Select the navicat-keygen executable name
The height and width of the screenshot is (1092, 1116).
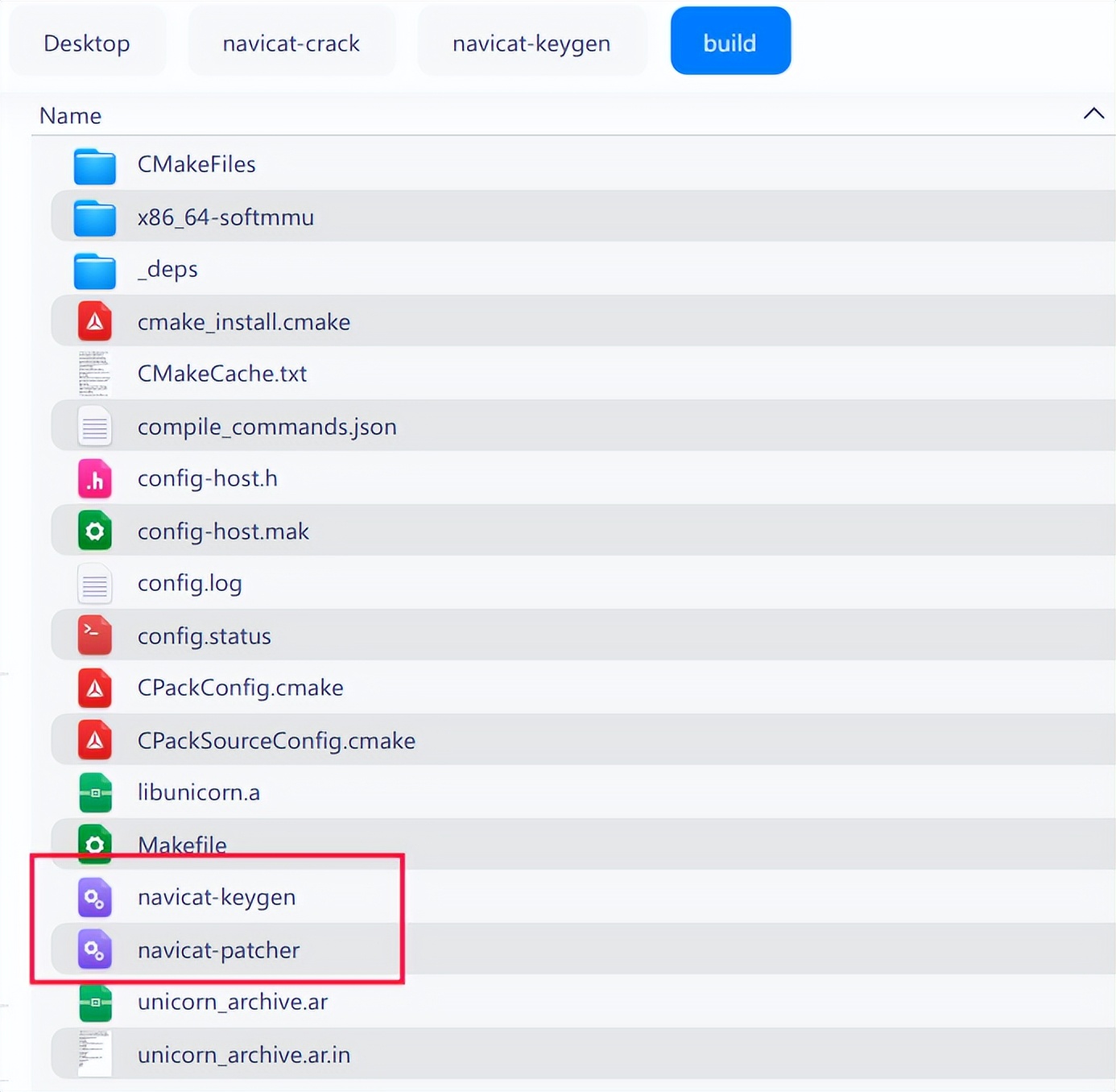[x=217, y=897]
